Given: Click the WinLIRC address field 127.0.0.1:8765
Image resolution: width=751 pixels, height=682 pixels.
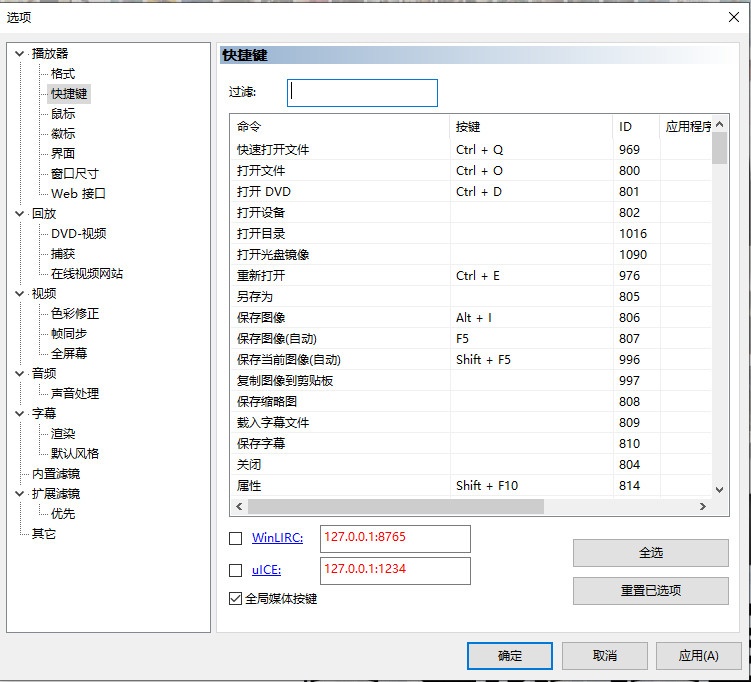Looking at the screenshot, I should coord(395,539).
